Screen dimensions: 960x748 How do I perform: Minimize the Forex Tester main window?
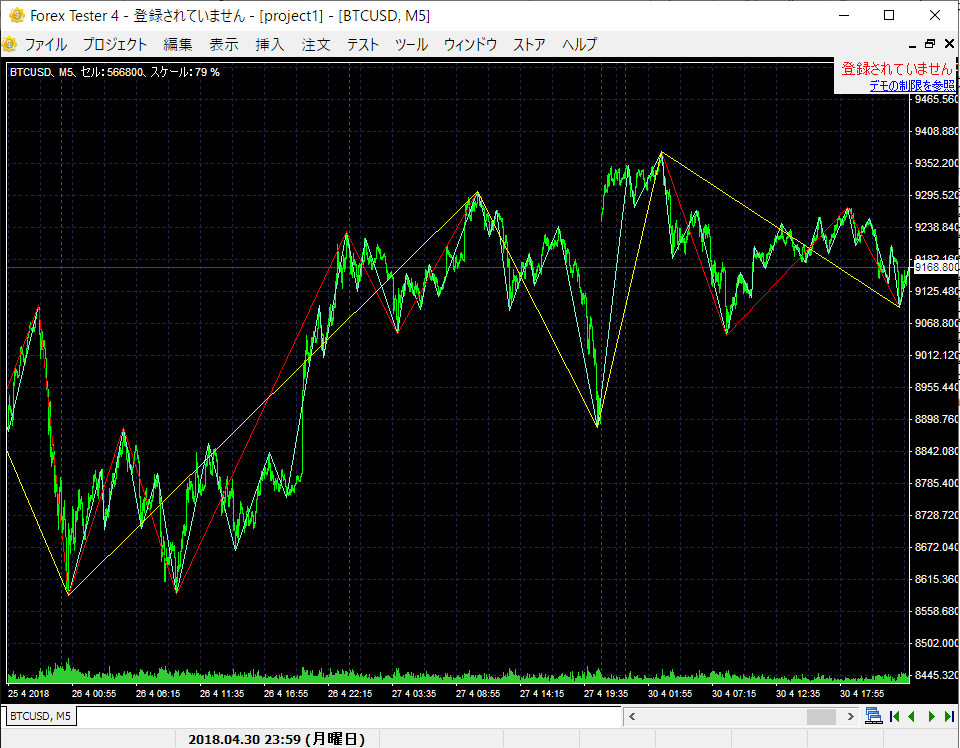click(844, 15)
